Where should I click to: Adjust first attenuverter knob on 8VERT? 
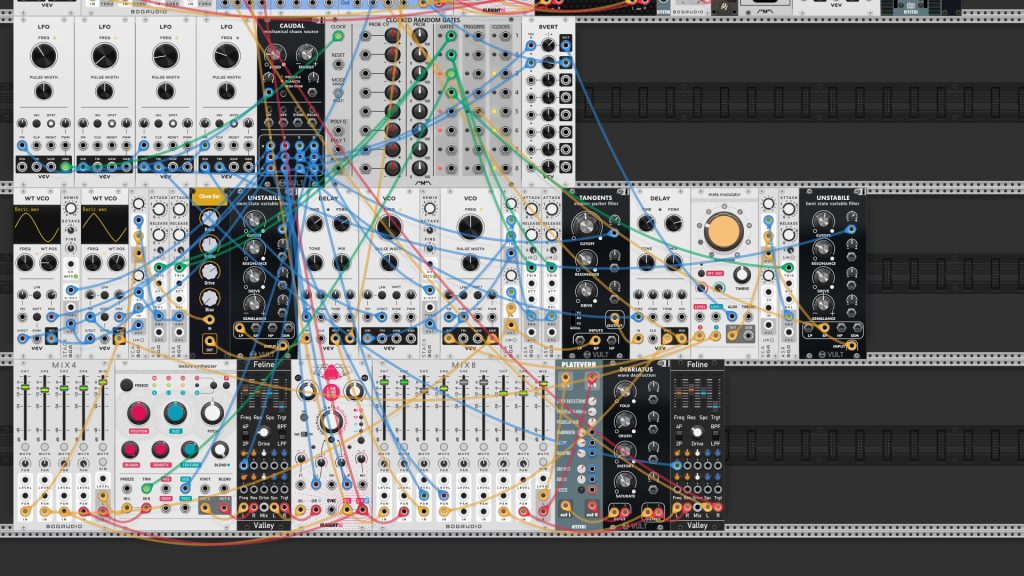pos(549,46)
